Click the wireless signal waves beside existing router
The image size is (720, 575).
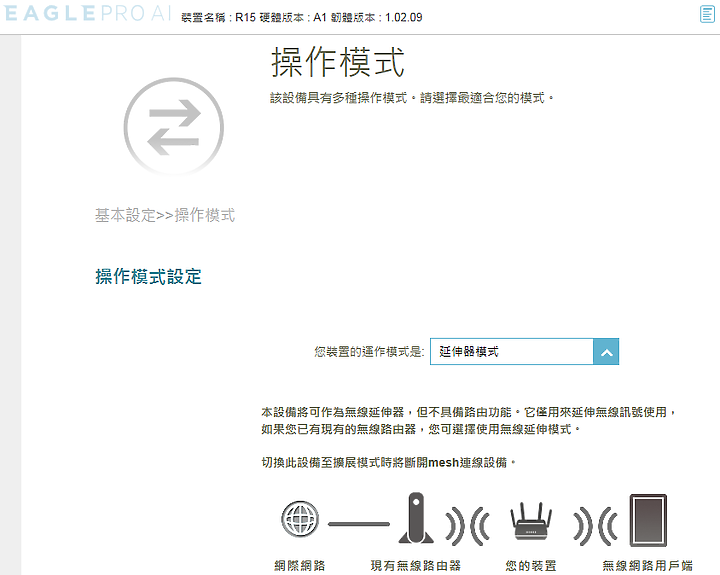(467, 525)
